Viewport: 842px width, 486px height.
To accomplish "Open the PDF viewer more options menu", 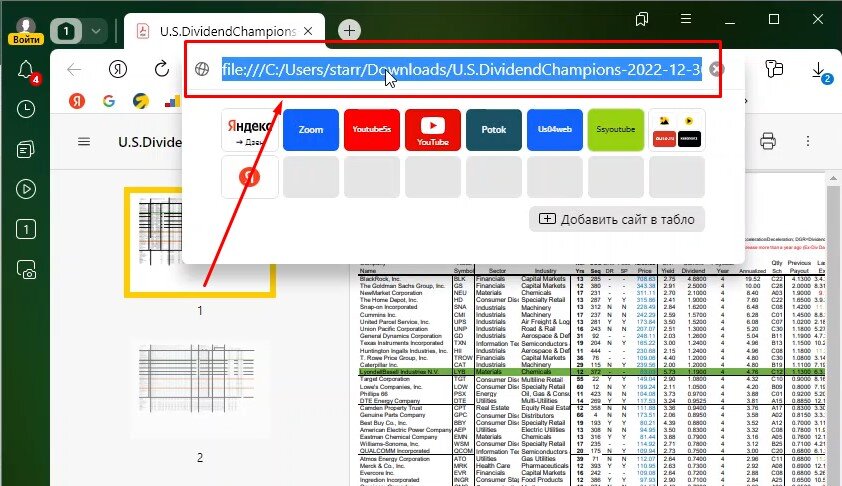I will click(x=808, y=141).
